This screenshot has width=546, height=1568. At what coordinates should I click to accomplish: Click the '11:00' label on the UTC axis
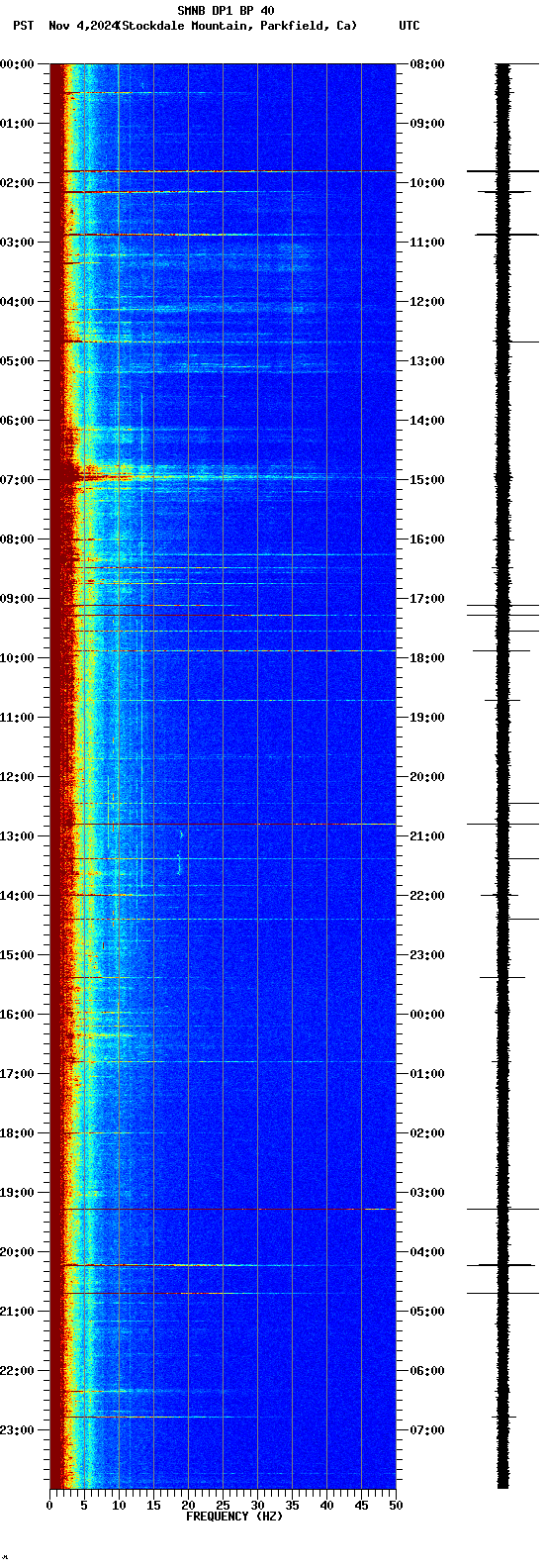(426, 243)
